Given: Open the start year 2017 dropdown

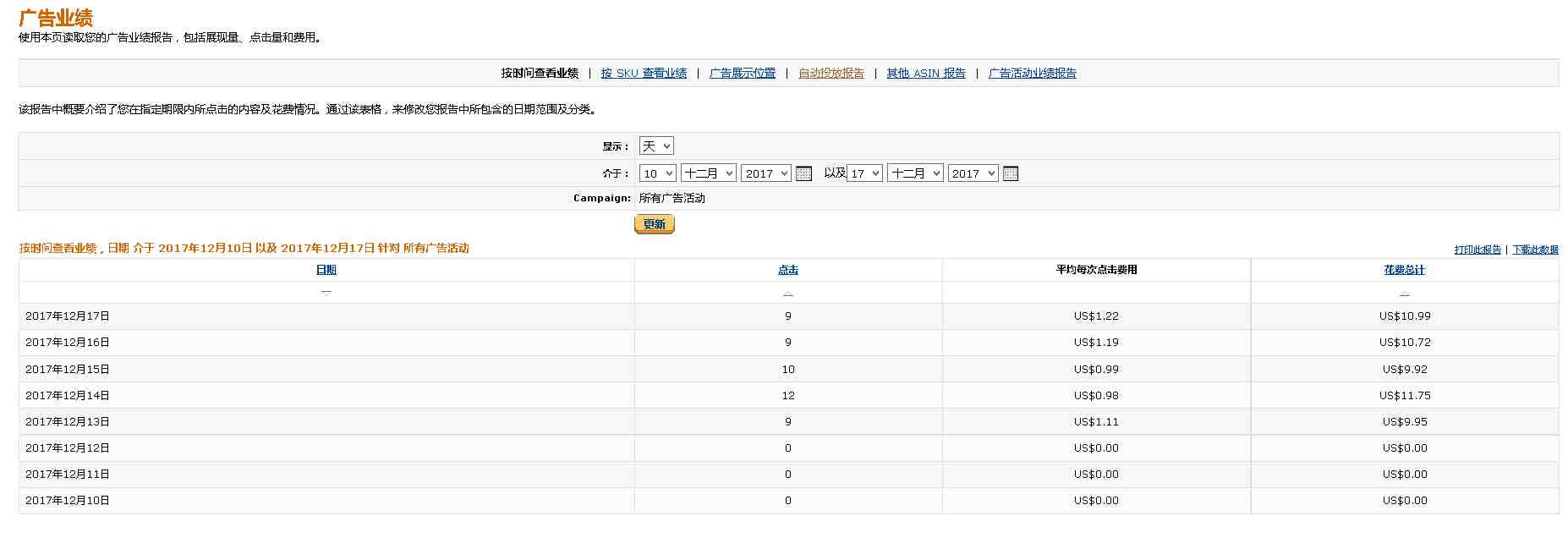Looking at the screenshot, I should [766, 173].
